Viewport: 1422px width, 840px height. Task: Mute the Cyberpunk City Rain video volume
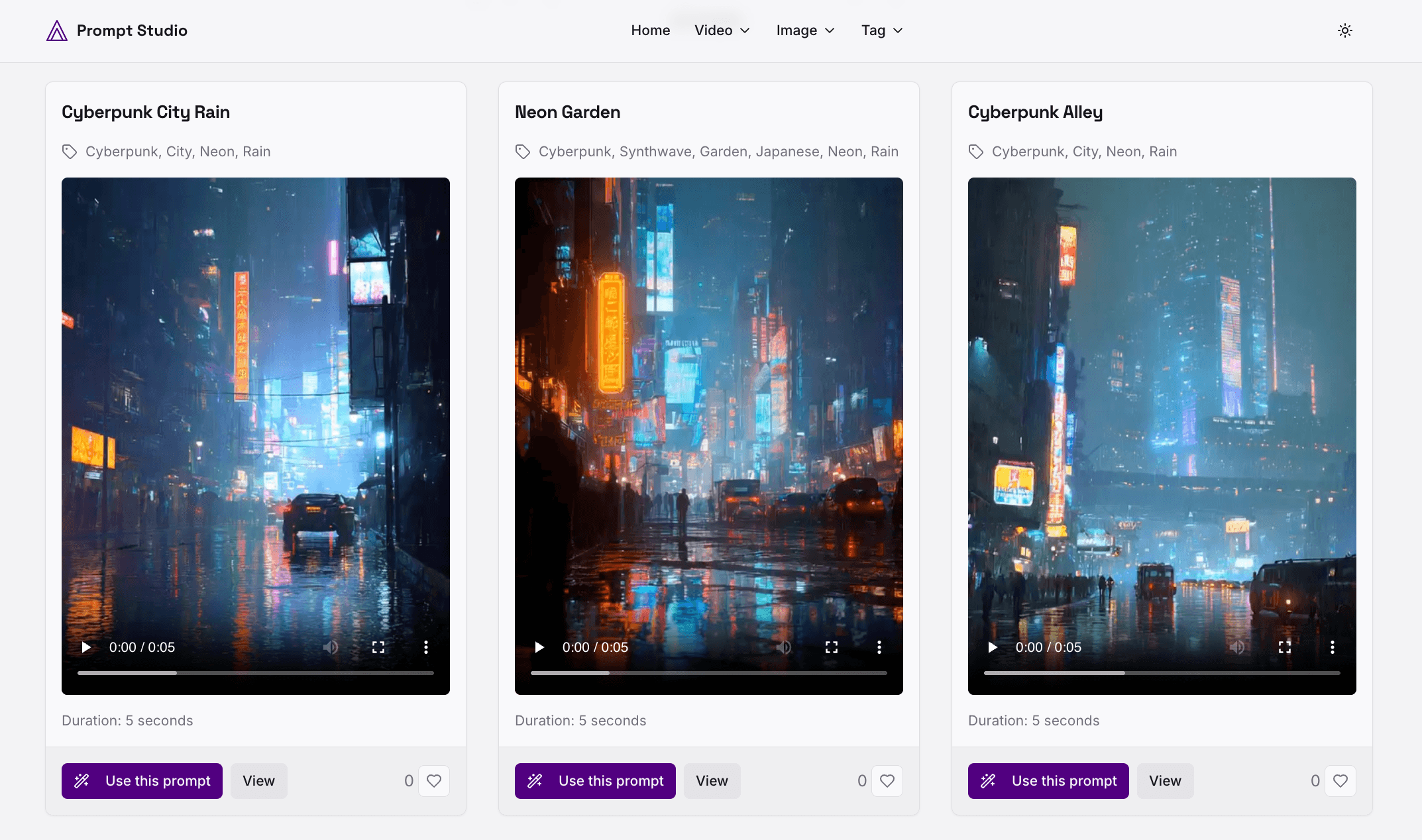(x=330, y=647)
